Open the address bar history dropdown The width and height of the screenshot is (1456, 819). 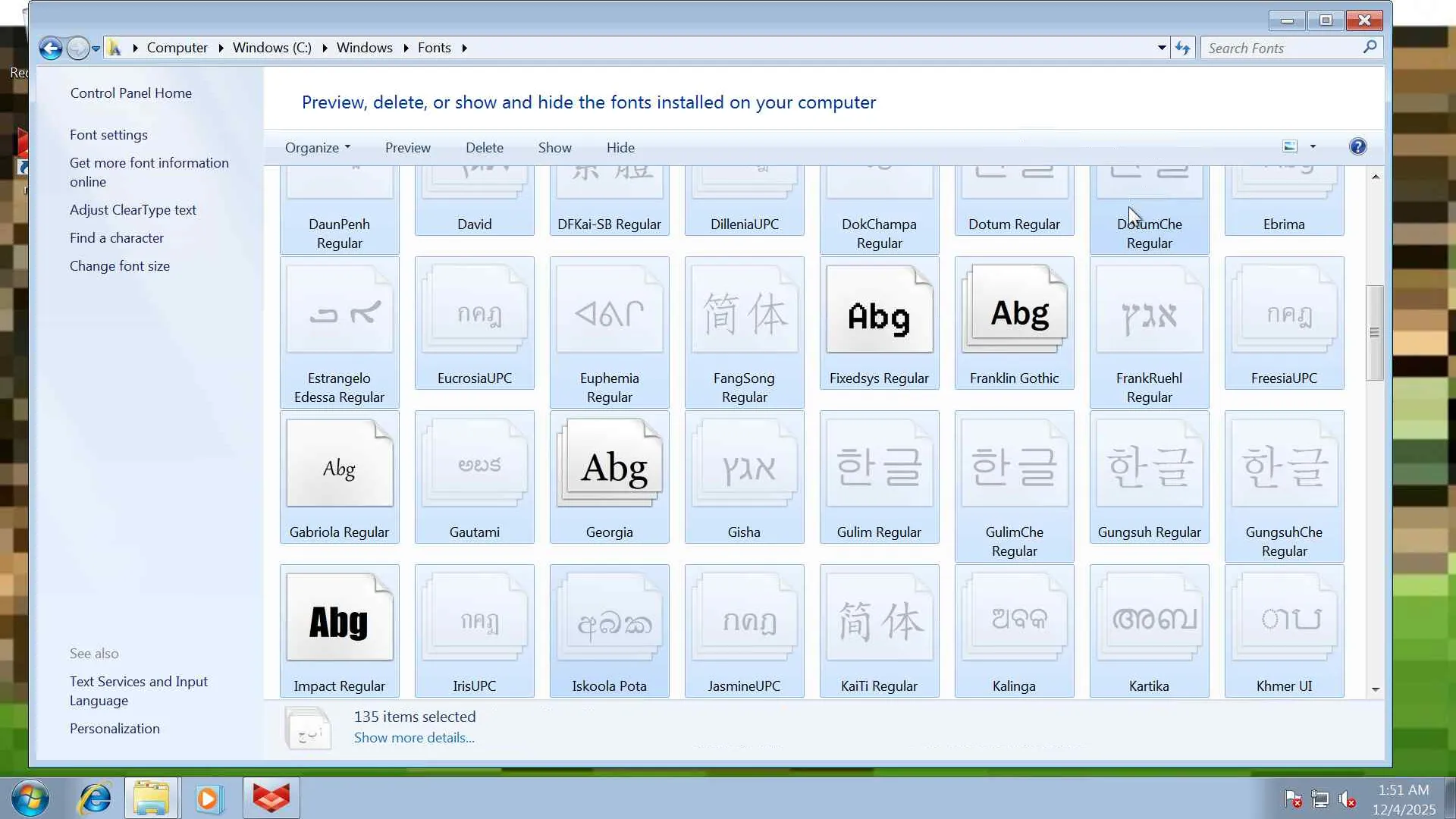(1161, 48)
